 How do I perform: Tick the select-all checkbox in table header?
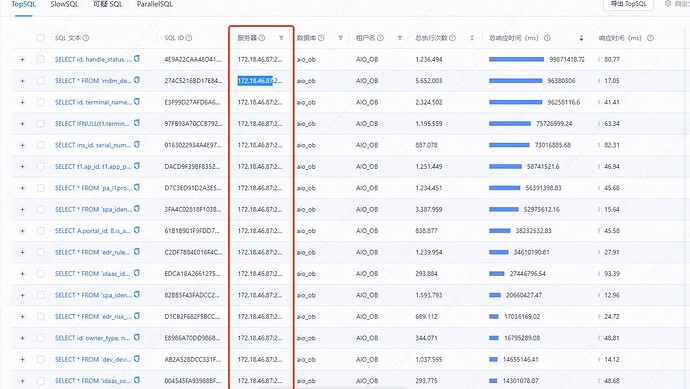pos(40,38)
